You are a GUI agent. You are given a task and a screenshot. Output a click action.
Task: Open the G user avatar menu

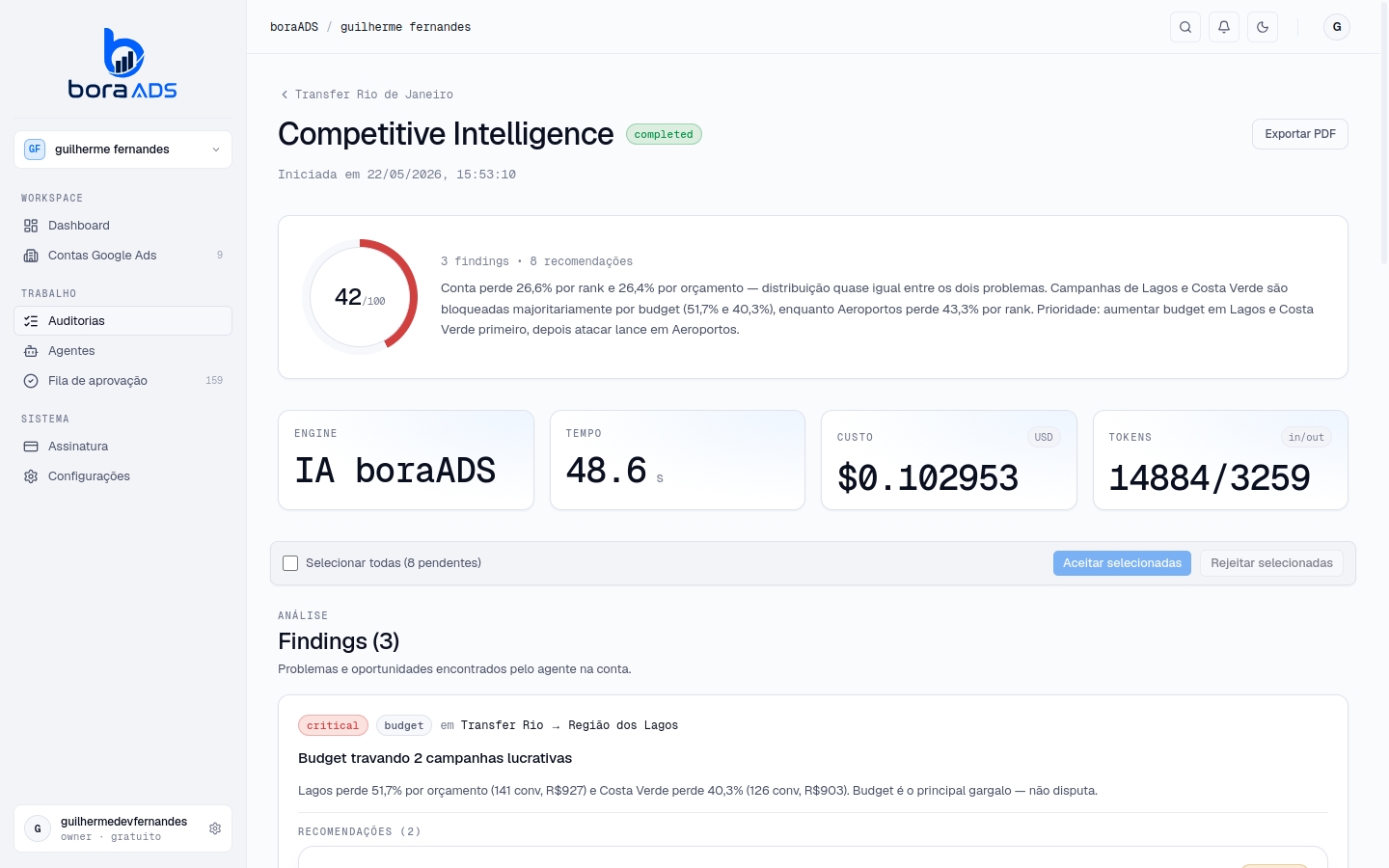click(1337, 27)
